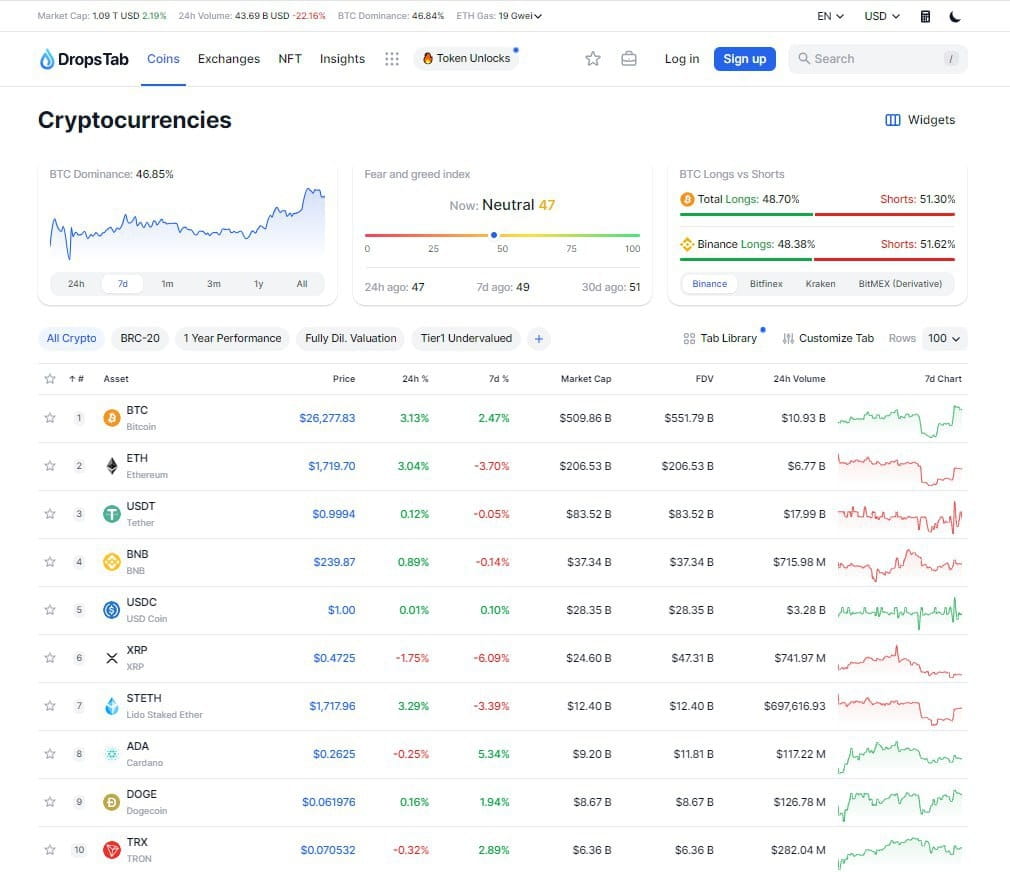Sort by Market Cap column header

pos(586,379)
